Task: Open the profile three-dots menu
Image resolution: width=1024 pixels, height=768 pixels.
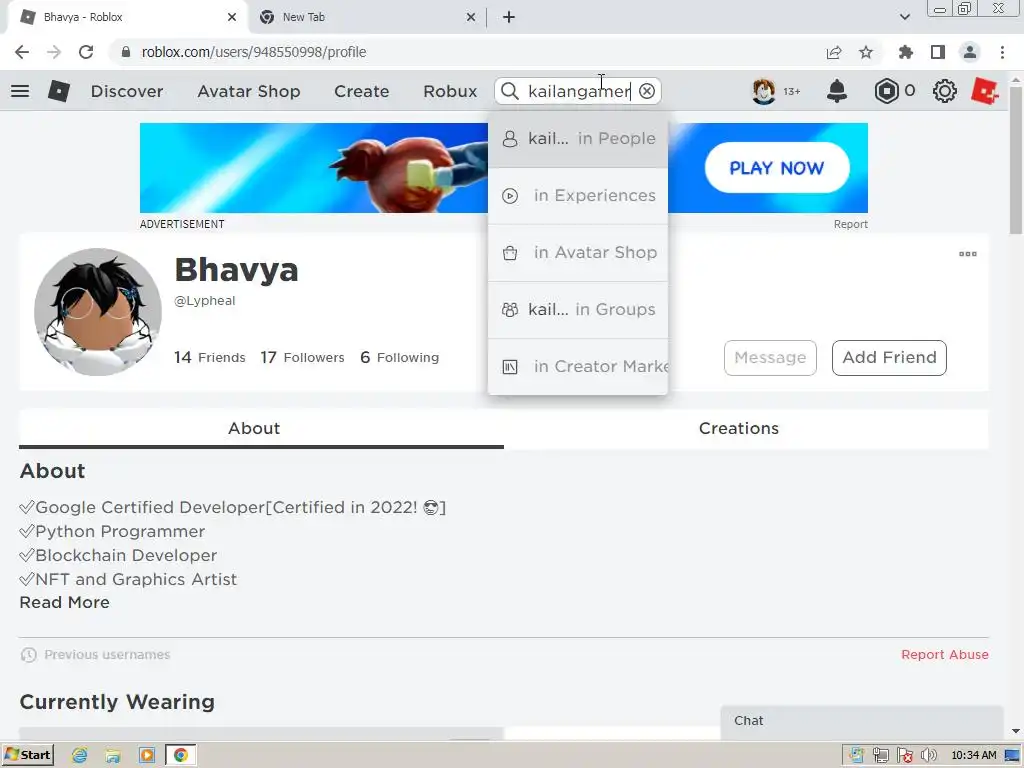Action: pos(968,254)
